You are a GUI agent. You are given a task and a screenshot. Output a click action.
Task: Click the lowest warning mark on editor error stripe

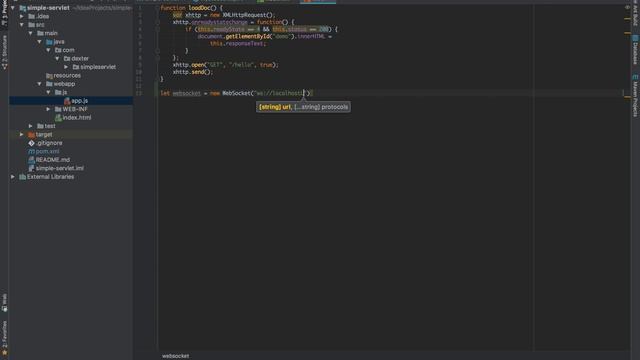(x=627, y=97)
